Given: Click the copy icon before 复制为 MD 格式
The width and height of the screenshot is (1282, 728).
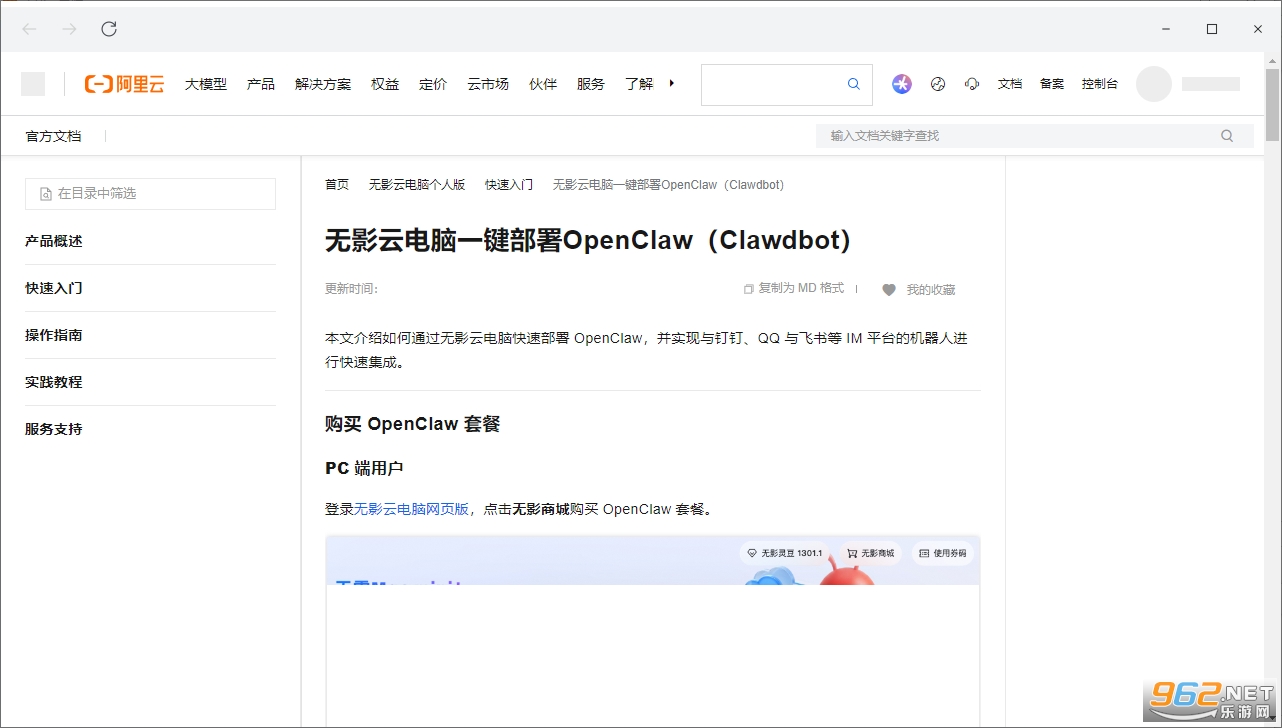Looking at the screenshot, I should (748, 289).
